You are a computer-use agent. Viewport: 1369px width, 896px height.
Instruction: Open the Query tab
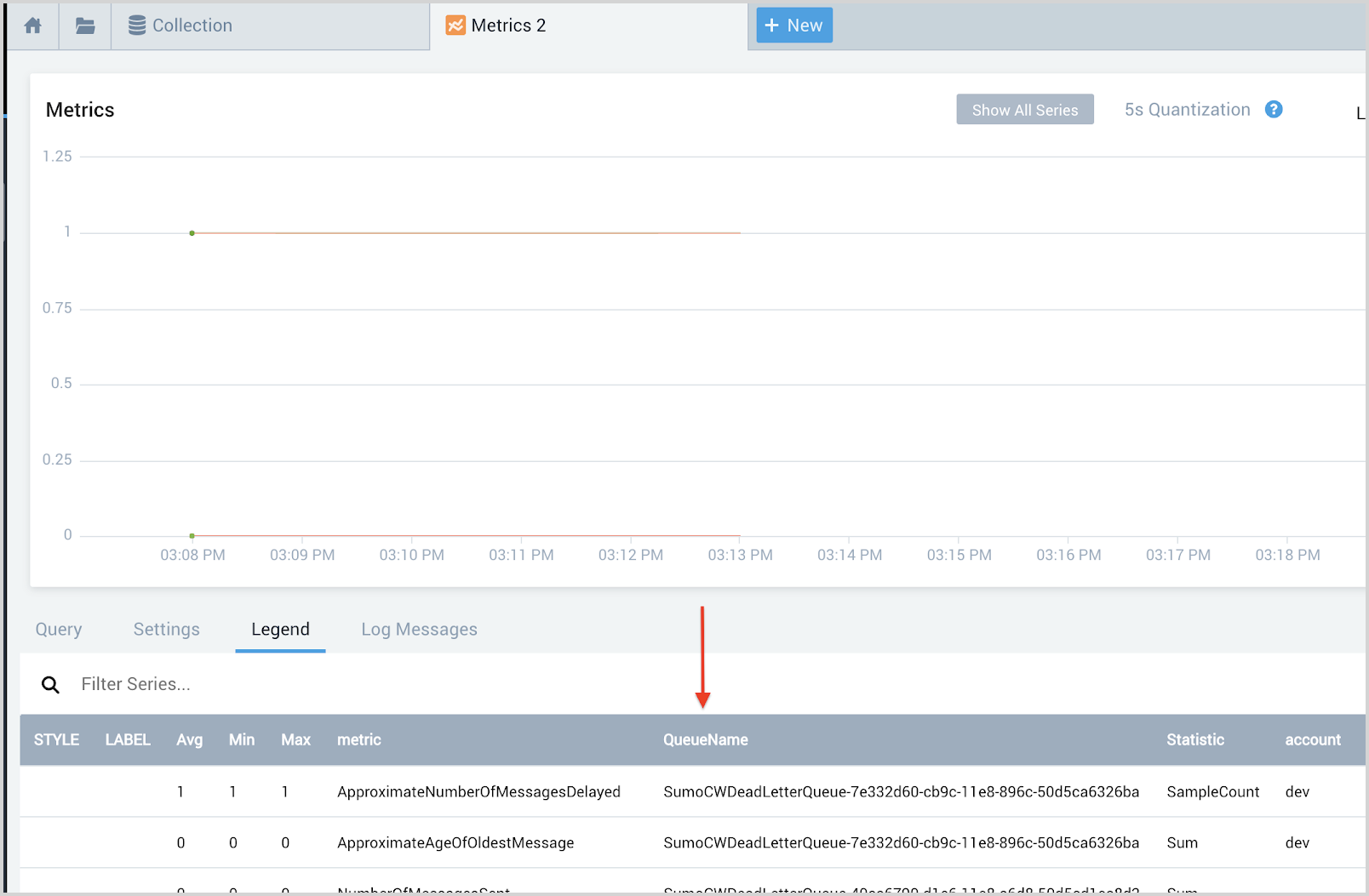click(58, 629)
